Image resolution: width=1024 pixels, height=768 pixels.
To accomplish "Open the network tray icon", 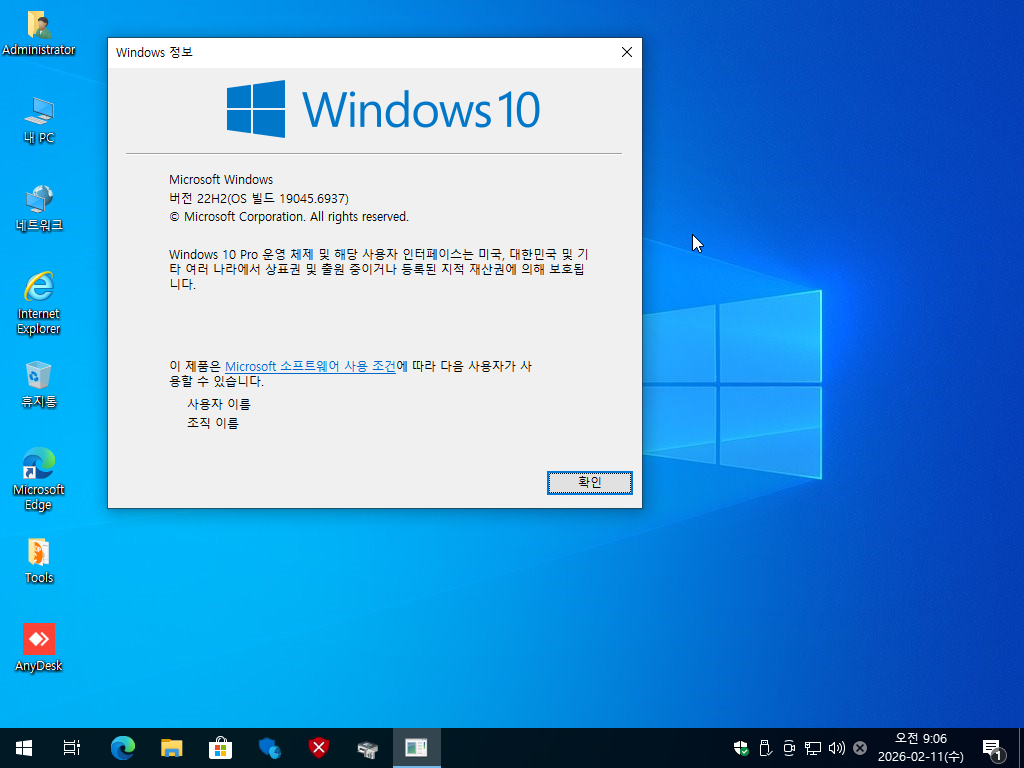I will [812, 748].
